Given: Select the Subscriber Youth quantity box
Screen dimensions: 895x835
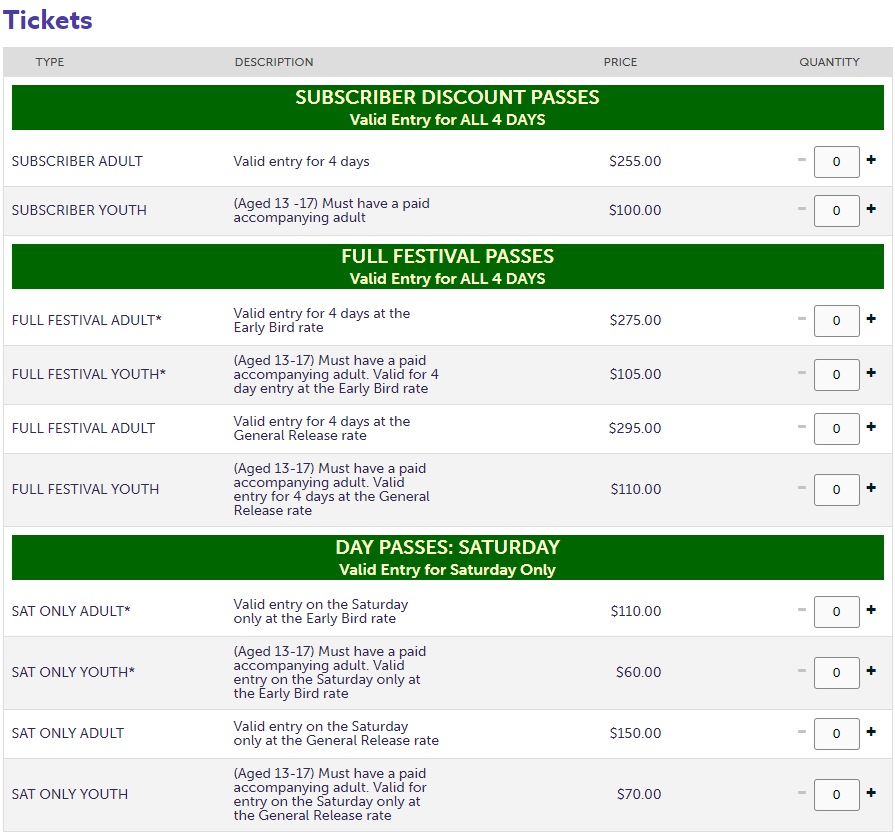Looking at the screenshot, I should [836, 210].
